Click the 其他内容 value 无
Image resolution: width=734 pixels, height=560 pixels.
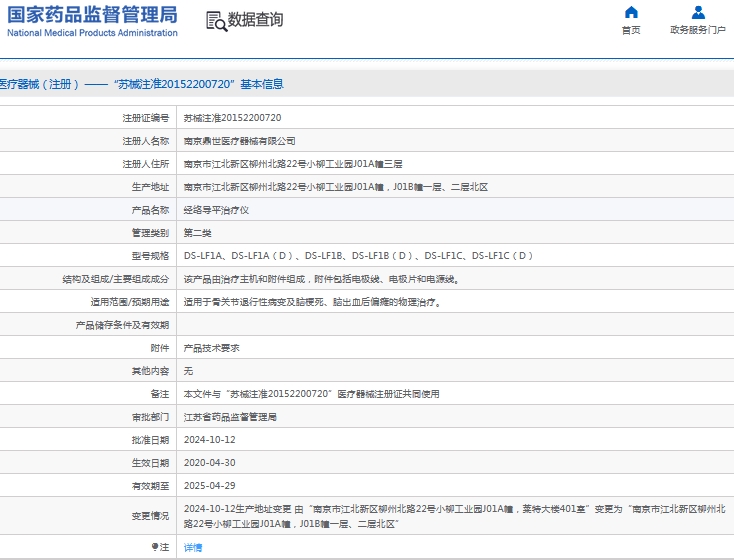[x=188, y=371]
